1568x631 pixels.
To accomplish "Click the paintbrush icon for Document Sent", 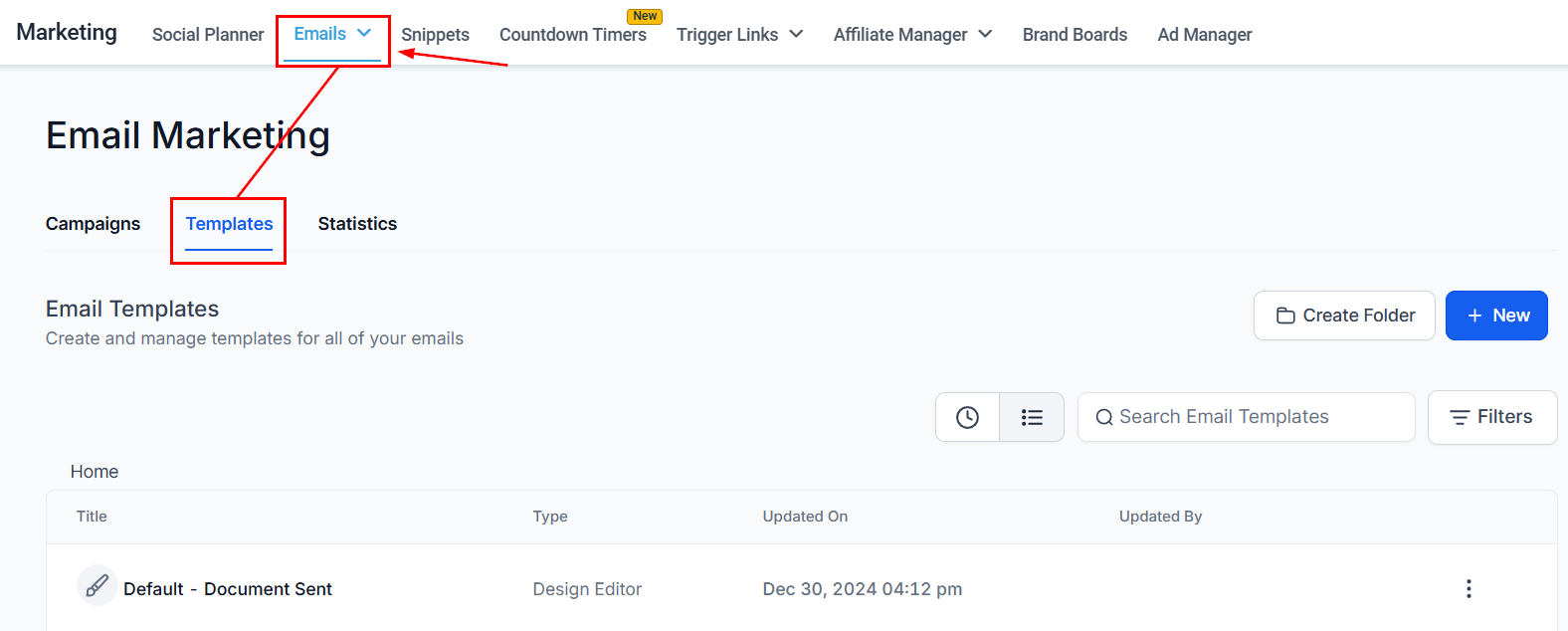I will (98, 585).
